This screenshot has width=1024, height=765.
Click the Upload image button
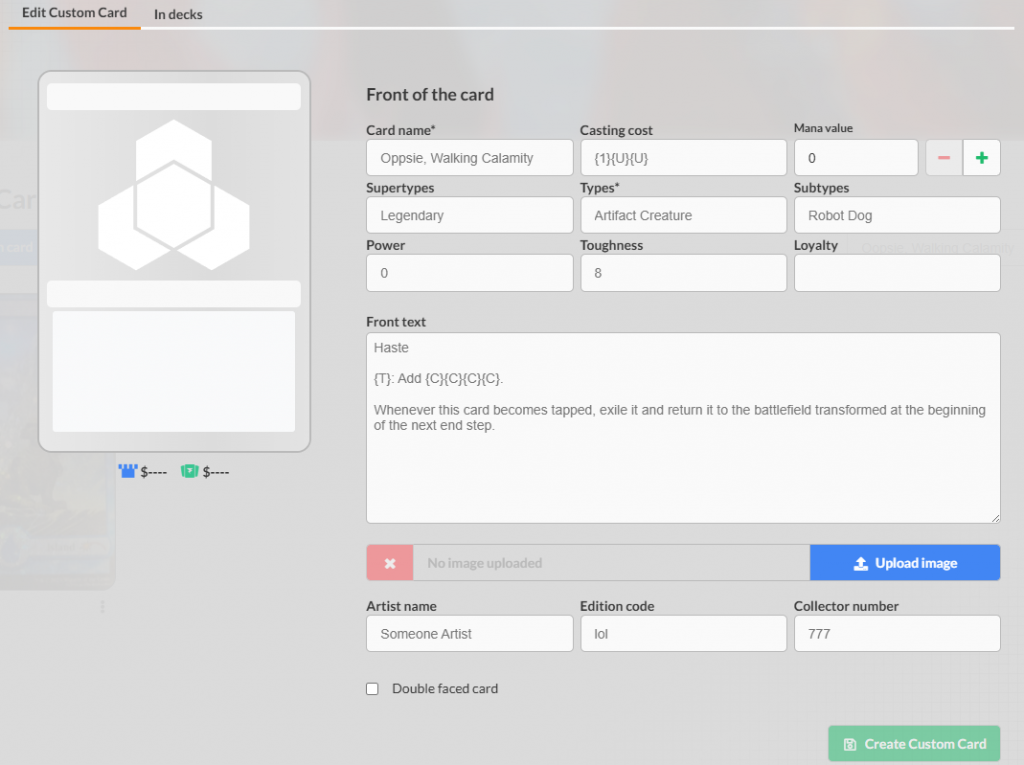pos(905,562)
